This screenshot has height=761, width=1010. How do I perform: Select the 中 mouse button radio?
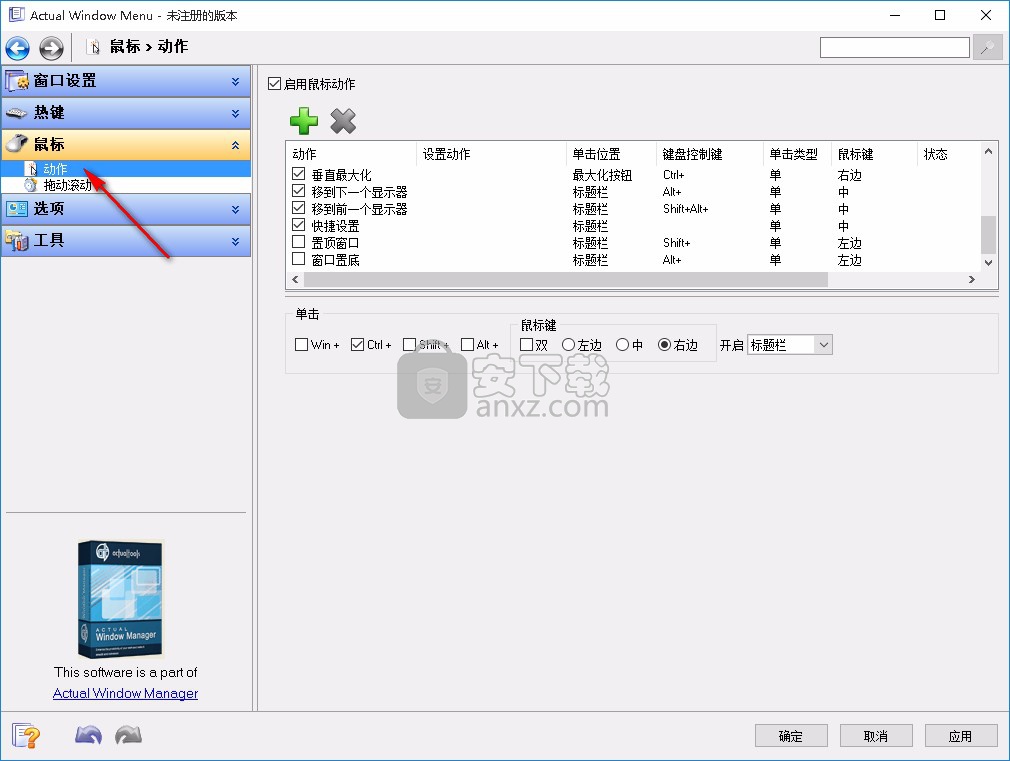(622, 345)
